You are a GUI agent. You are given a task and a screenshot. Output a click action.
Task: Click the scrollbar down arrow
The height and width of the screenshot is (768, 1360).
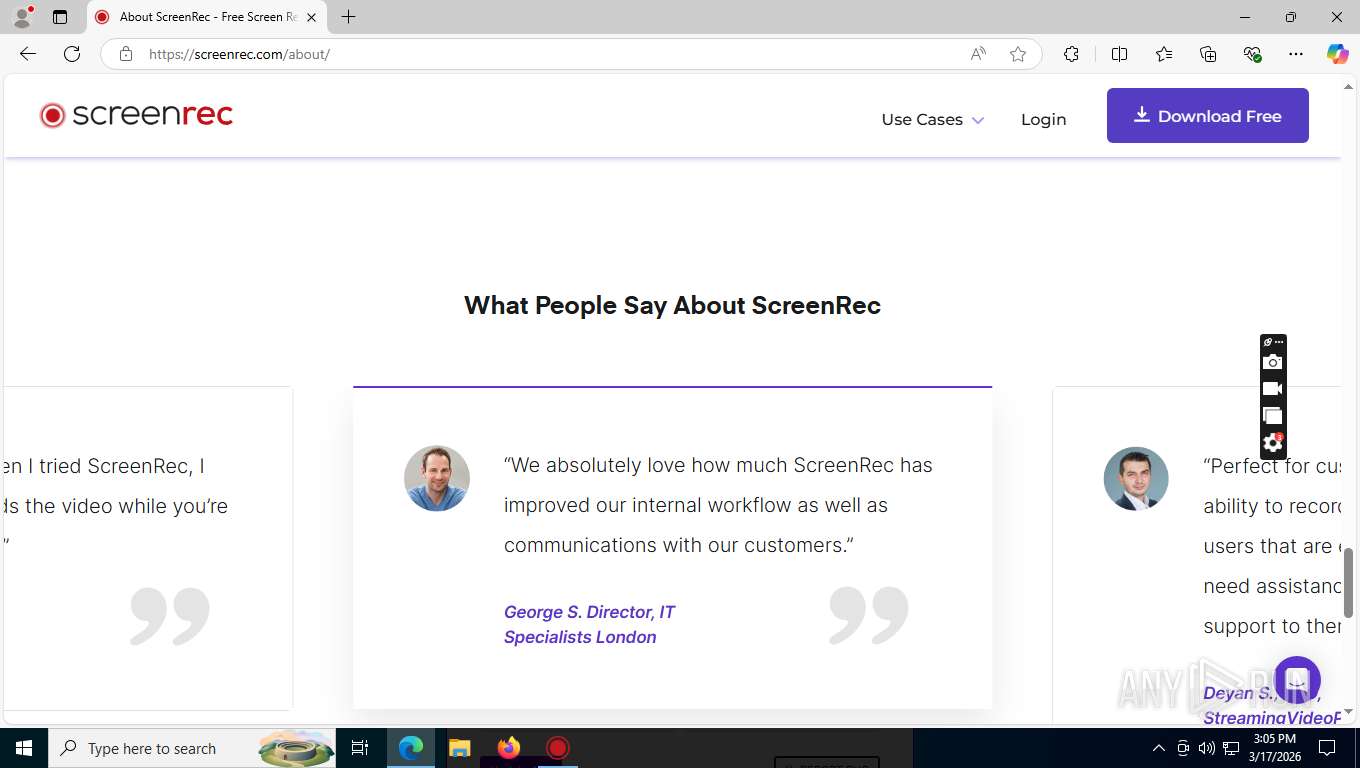1348,712
